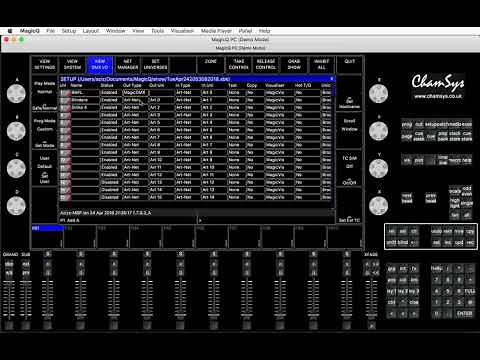Screen dimensions: 480x360
Task: Select encoder wheel C on the left
Action: (x=16, y=168)
